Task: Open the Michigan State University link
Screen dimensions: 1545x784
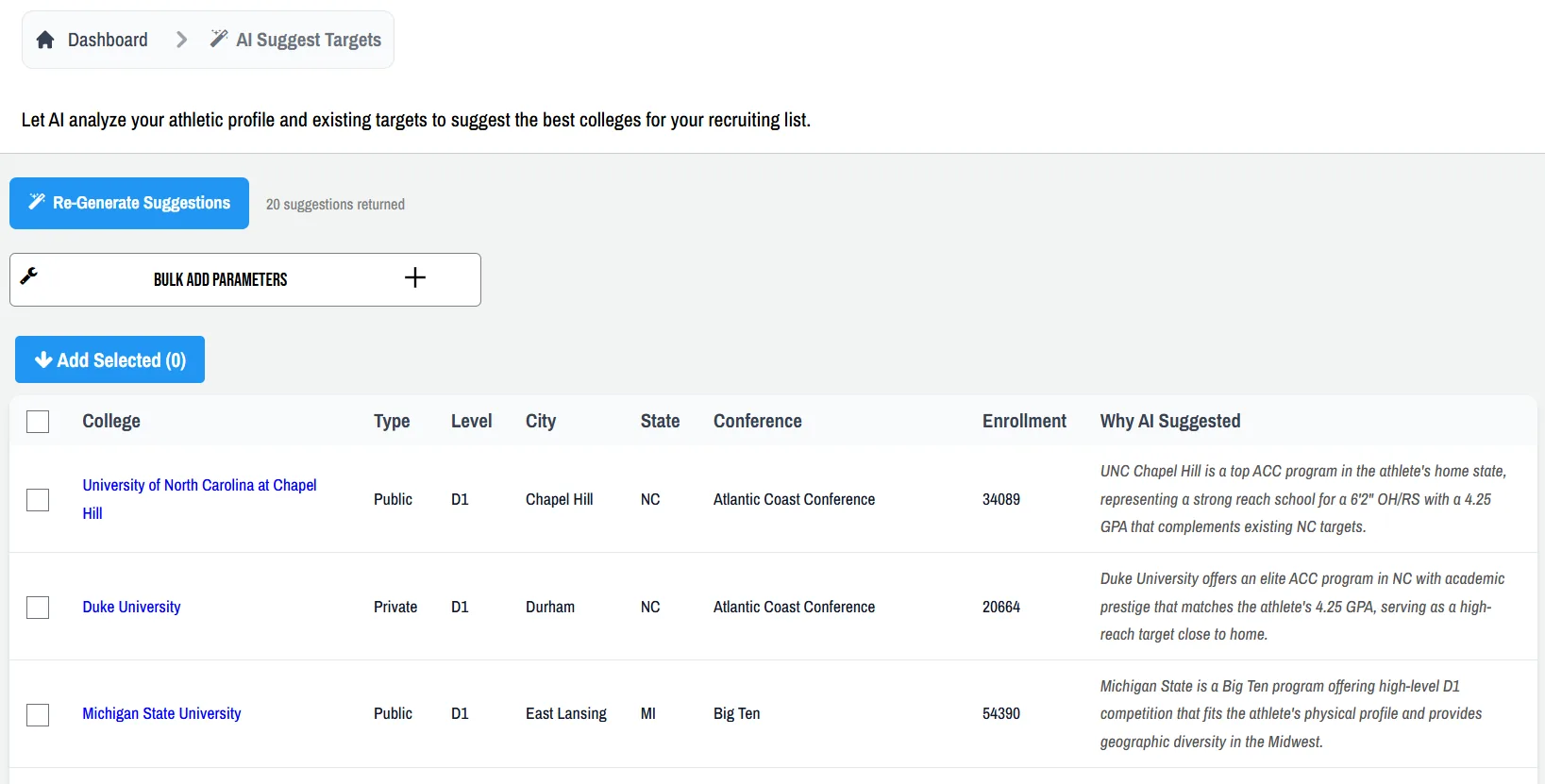Action: click(x=161, y=713)
